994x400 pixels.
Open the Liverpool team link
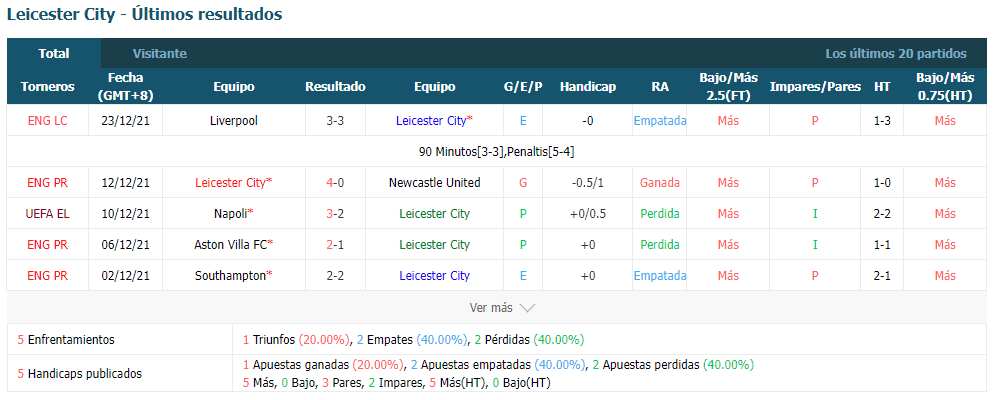pyautogui.click(x=234, y=120)
